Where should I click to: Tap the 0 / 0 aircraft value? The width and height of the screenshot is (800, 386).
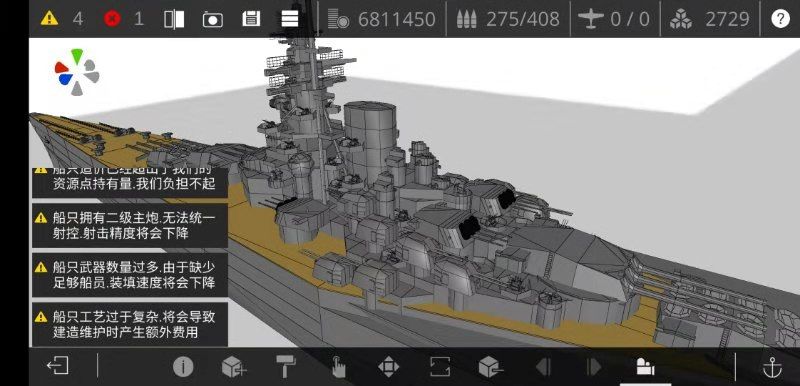[x=630, y=19]
